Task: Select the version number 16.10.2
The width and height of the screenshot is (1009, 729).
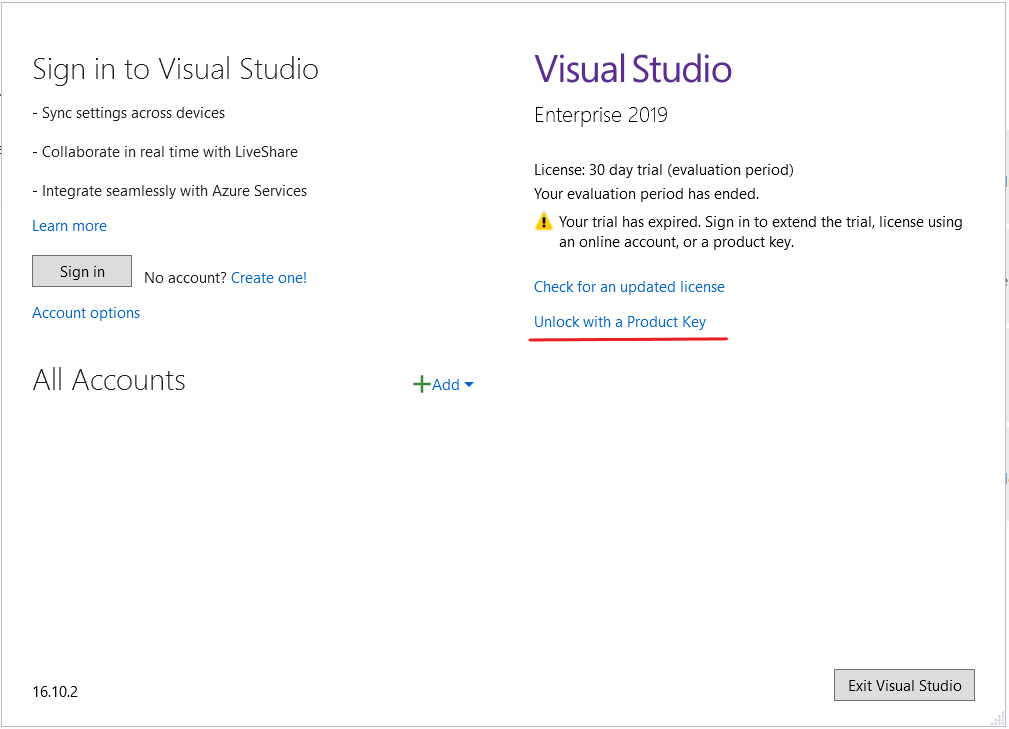Action: (x=55, y=692)
